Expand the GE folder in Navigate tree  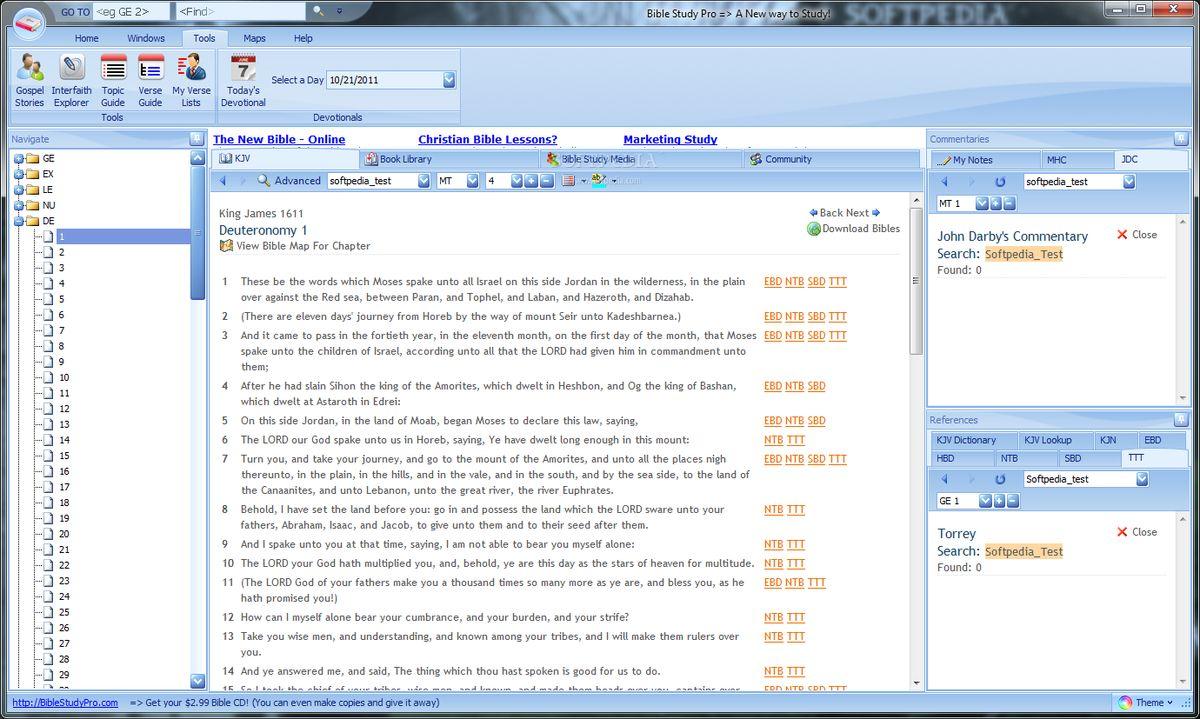(18, 158)
